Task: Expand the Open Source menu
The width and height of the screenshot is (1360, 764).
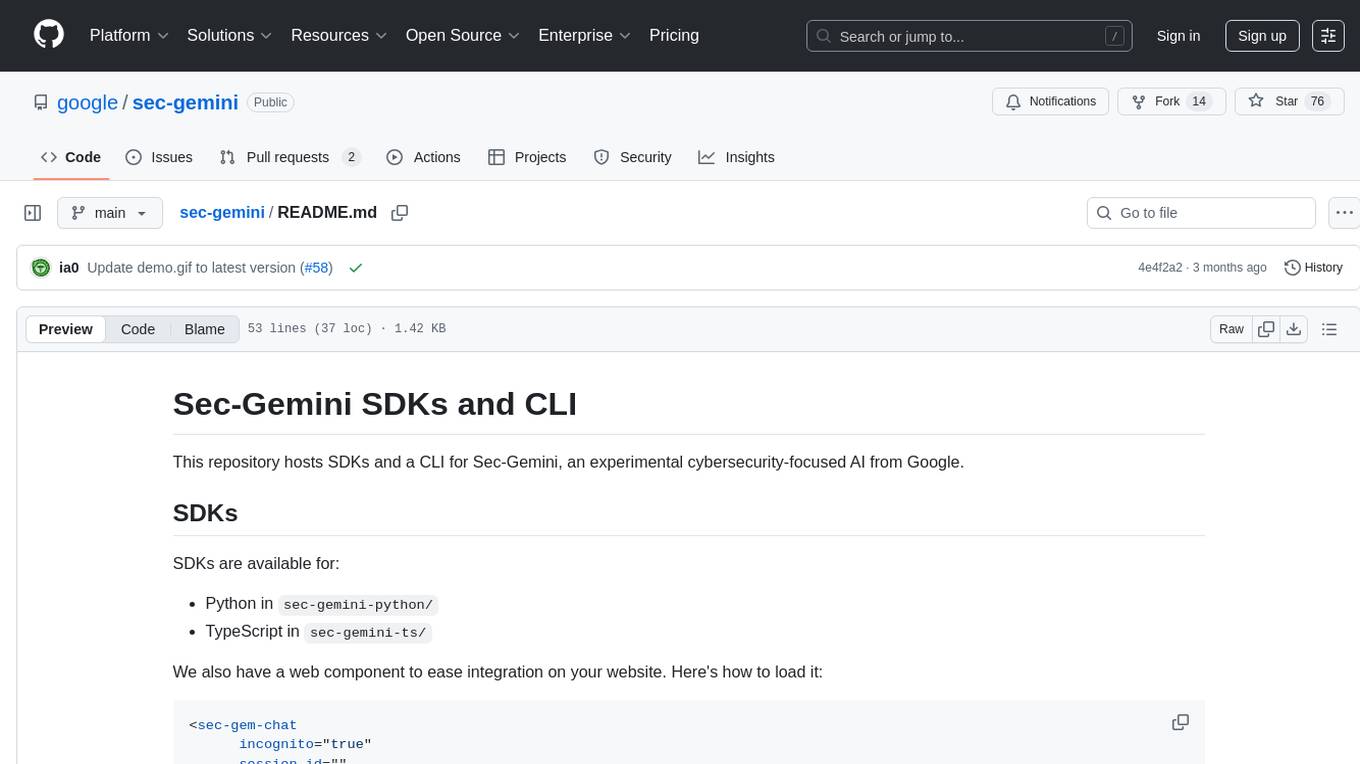Action: point(463,35)
